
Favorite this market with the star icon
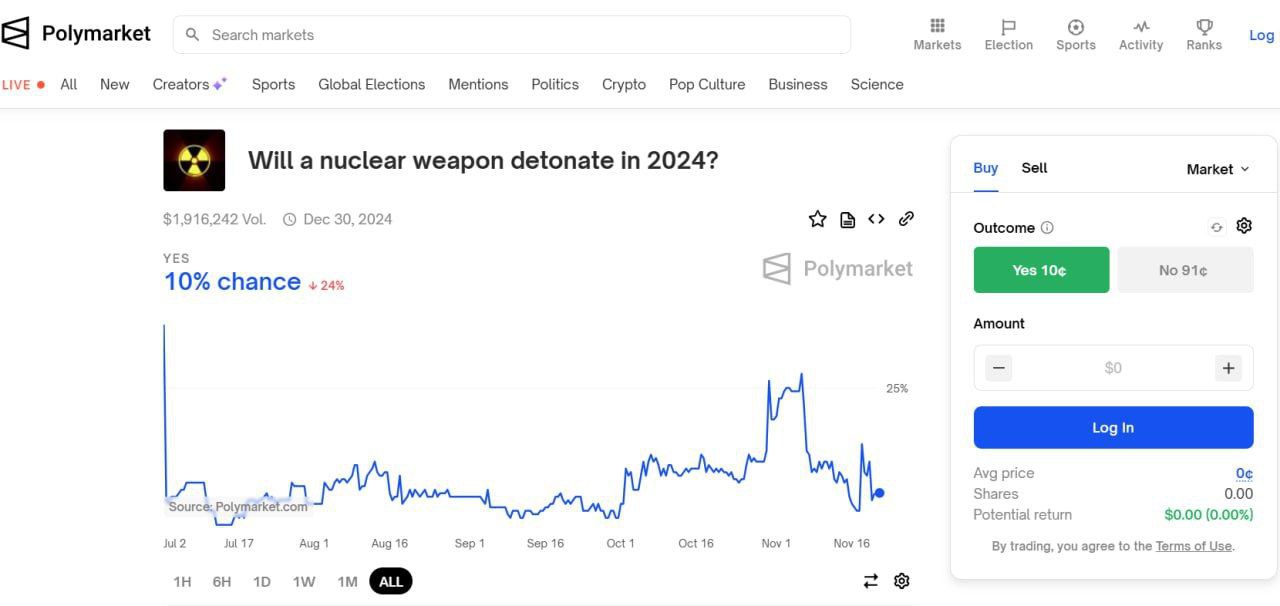[817, 219]
